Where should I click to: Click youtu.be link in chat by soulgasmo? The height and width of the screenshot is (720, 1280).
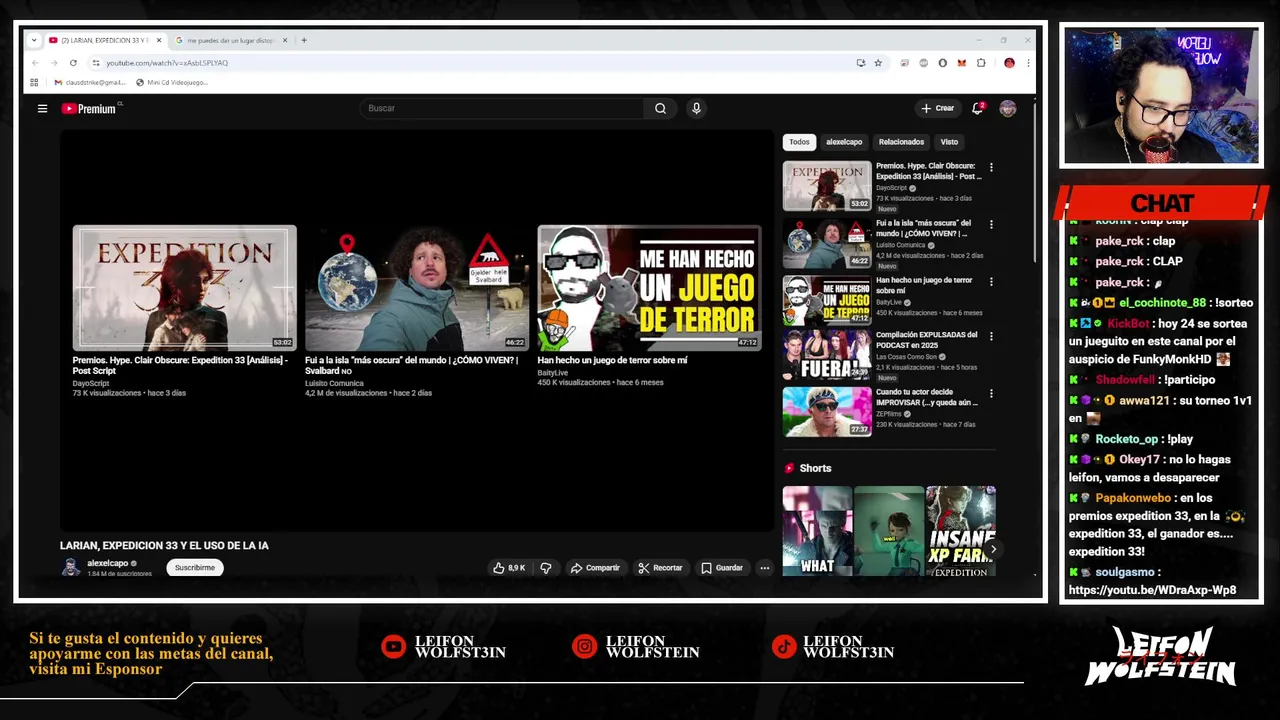pyautogui.click(x=1152, y=590)
